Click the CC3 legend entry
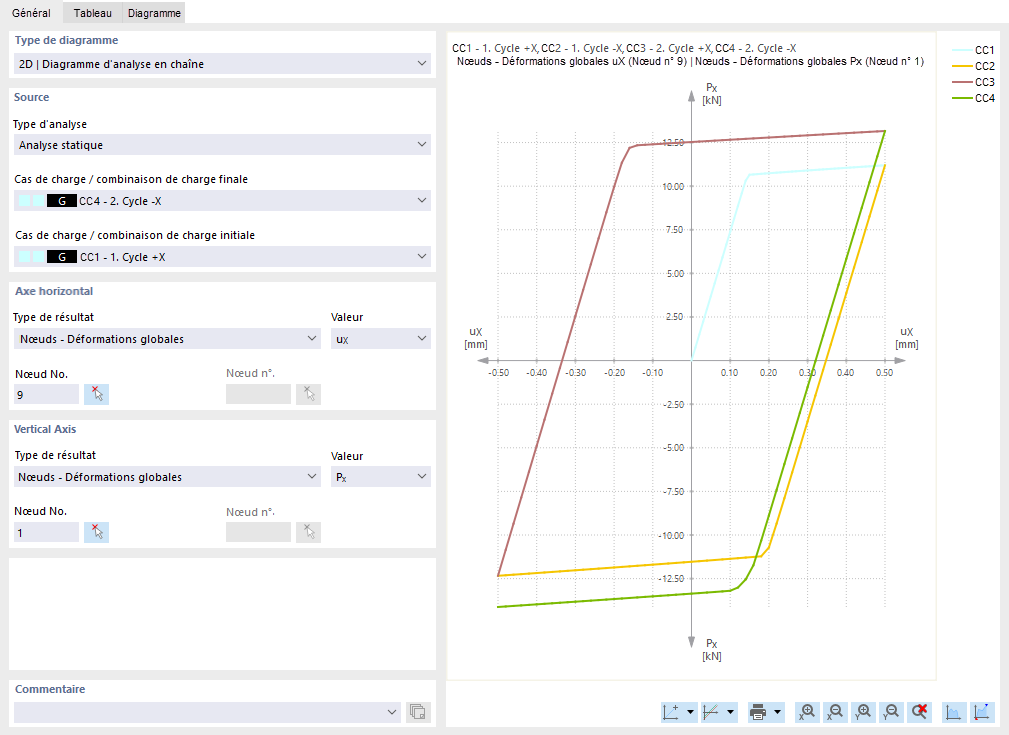The width and height of the screenshot is (1009, 735). coord(974,82)
